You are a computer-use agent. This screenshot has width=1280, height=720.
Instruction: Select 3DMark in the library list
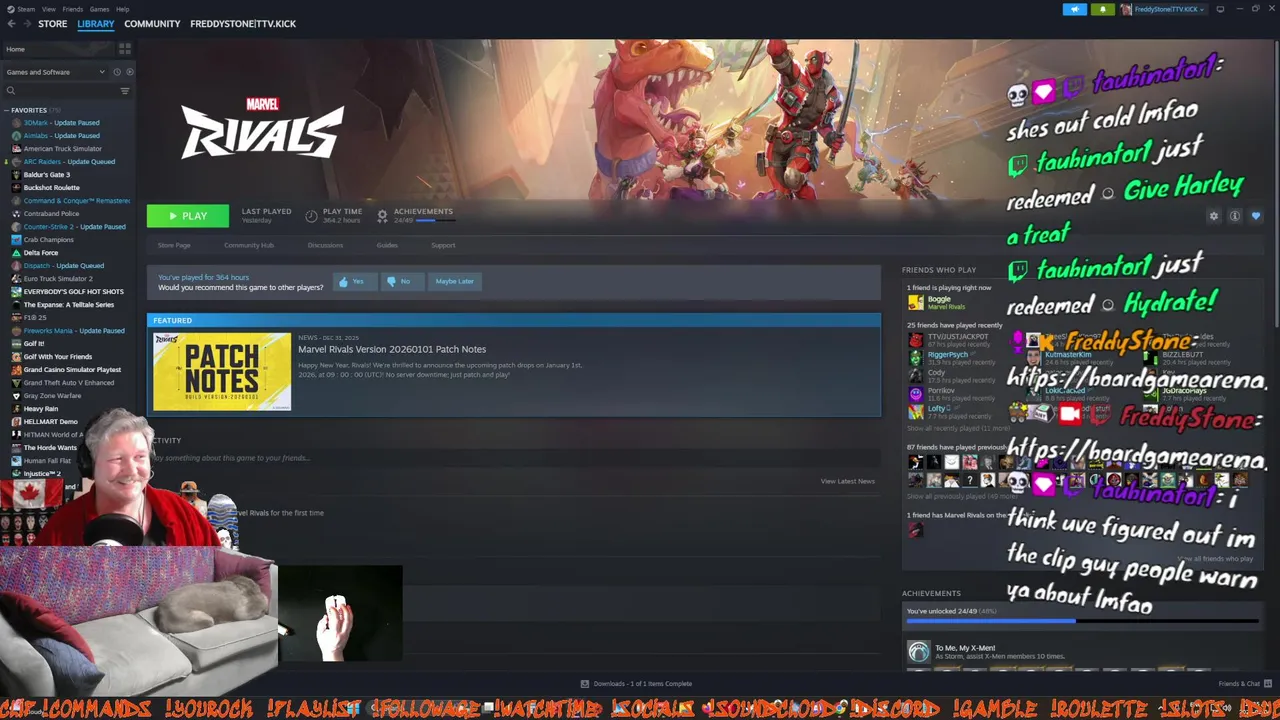(x=62, y=123)
